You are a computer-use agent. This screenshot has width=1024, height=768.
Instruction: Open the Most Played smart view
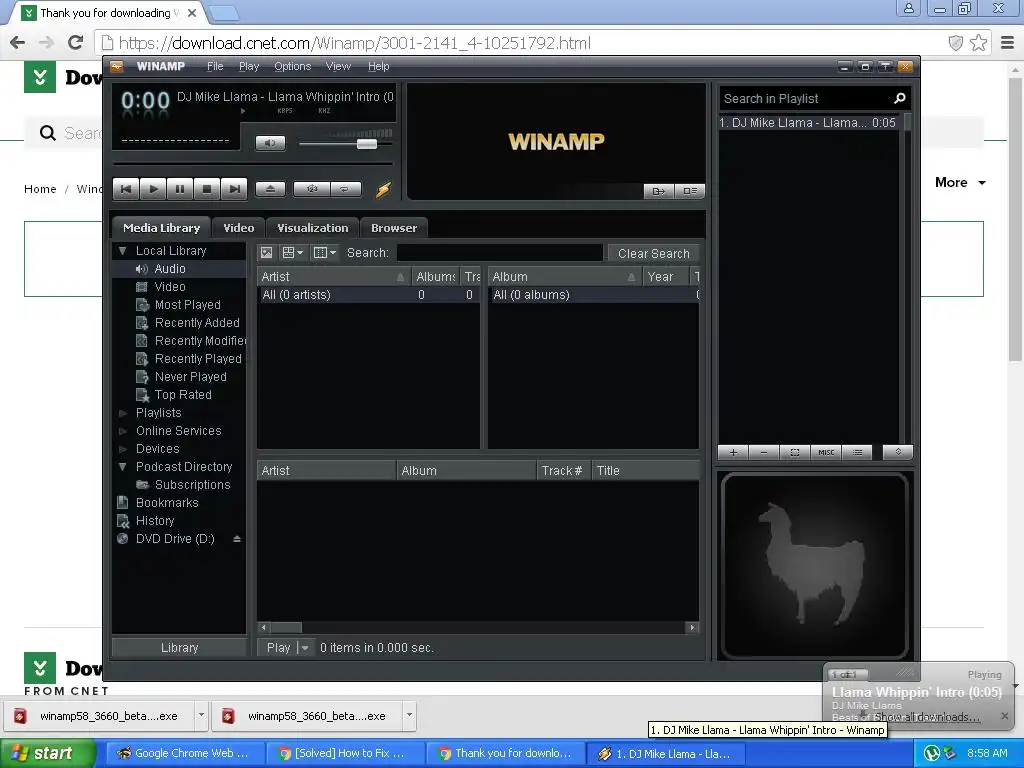187,305
